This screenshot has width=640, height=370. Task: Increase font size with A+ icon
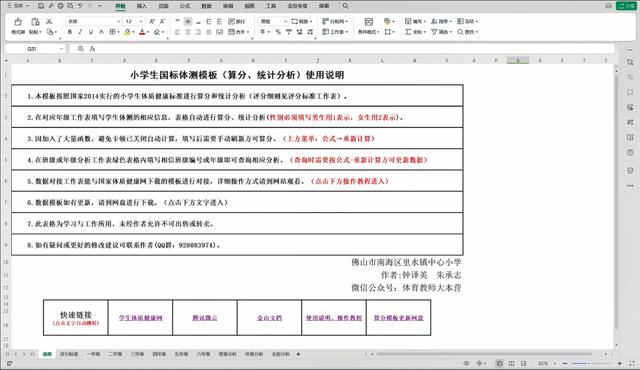[x=152, y=21]
